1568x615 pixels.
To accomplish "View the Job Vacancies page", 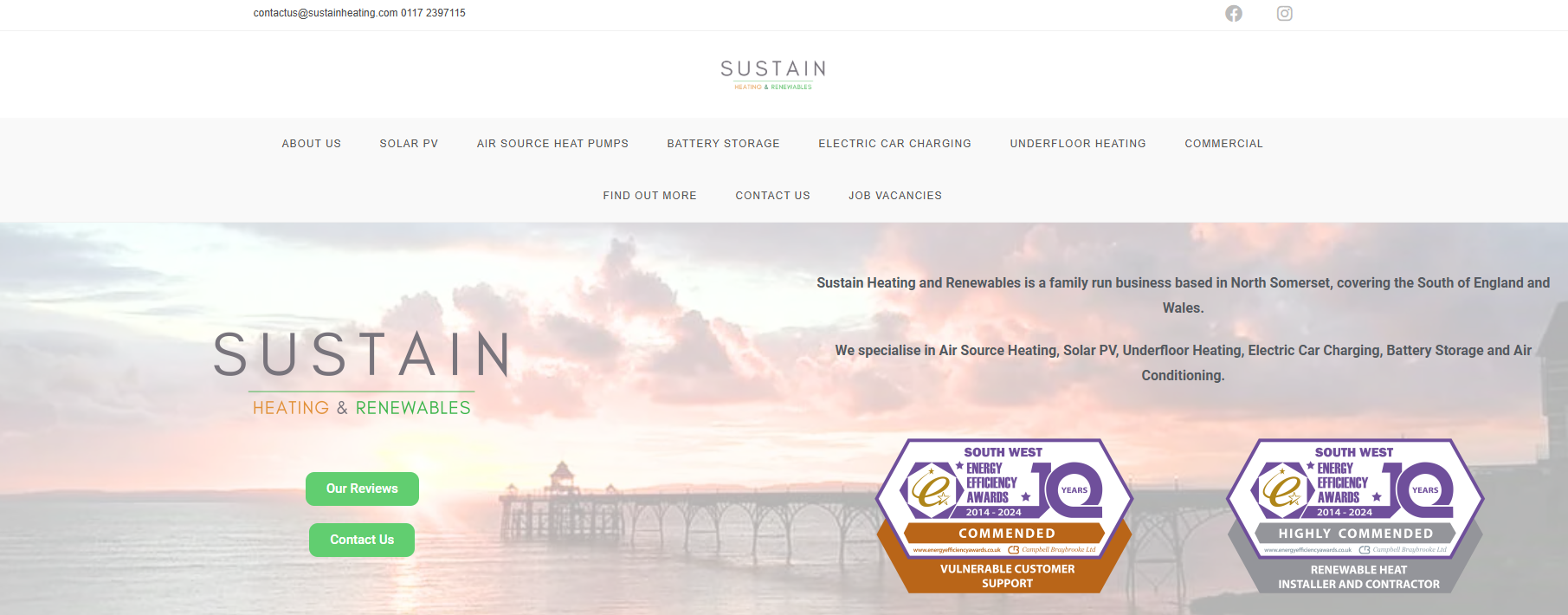I will click(x=894, y=196).
